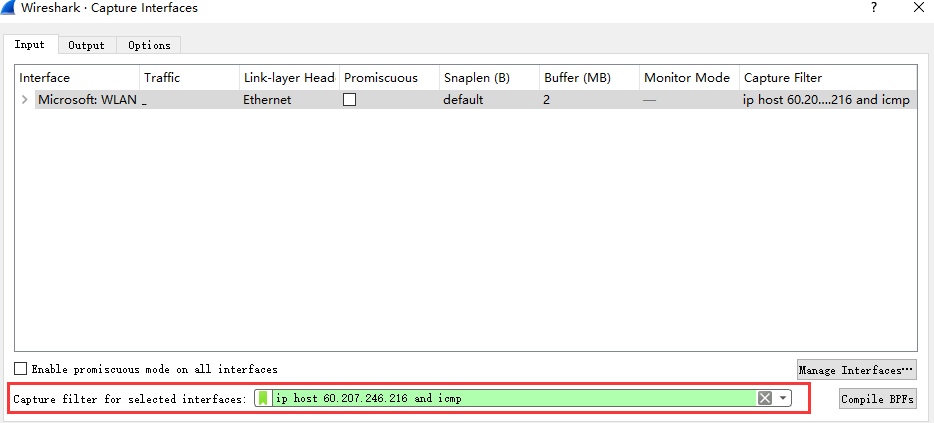Toggle promiscuous checkbox for Microsoft WLAN
The width and height of the screenshot is (934, 423).
coord(349,100)
